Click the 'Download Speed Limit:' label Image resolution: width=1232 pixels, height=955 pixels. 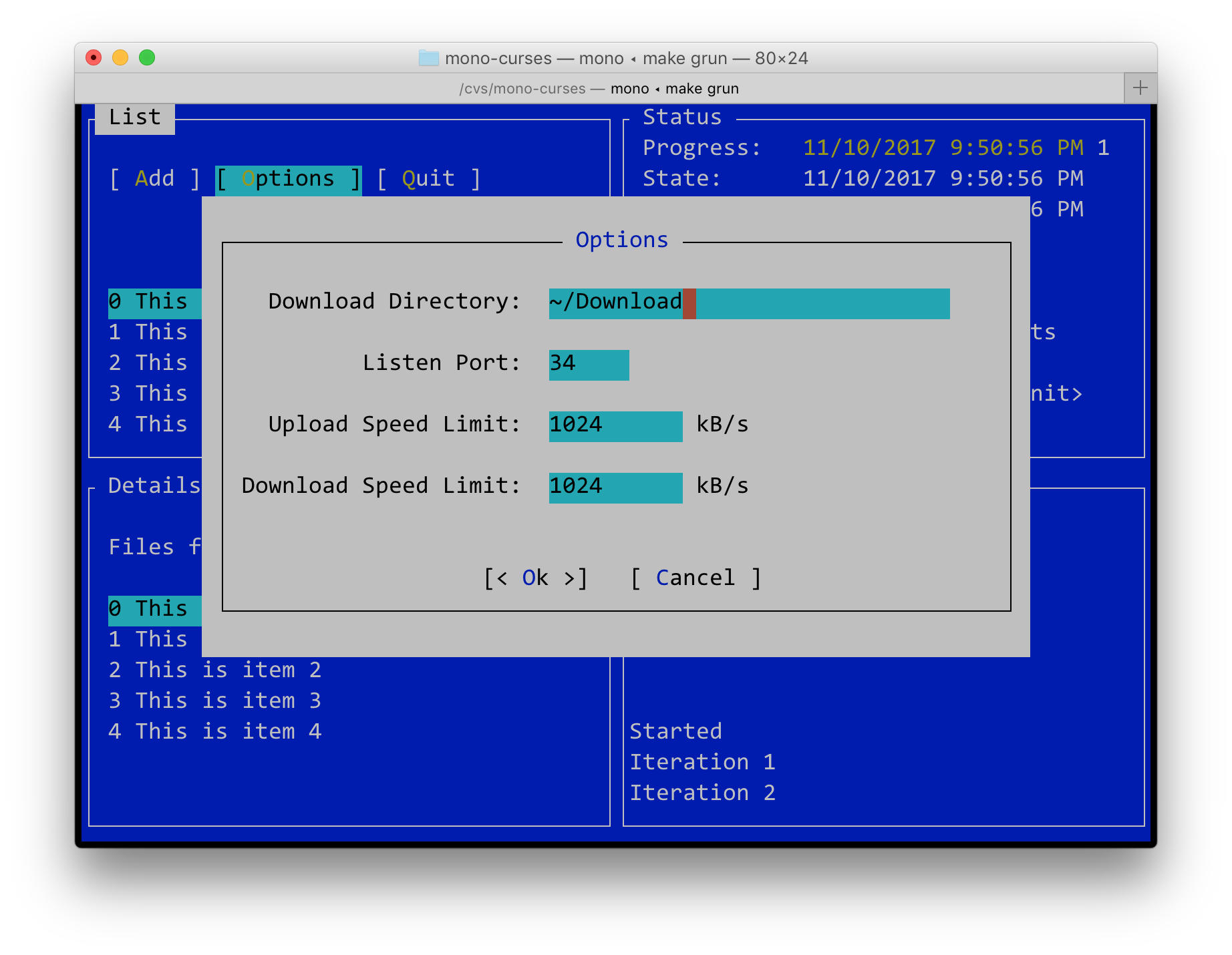(x=381, y=486)
